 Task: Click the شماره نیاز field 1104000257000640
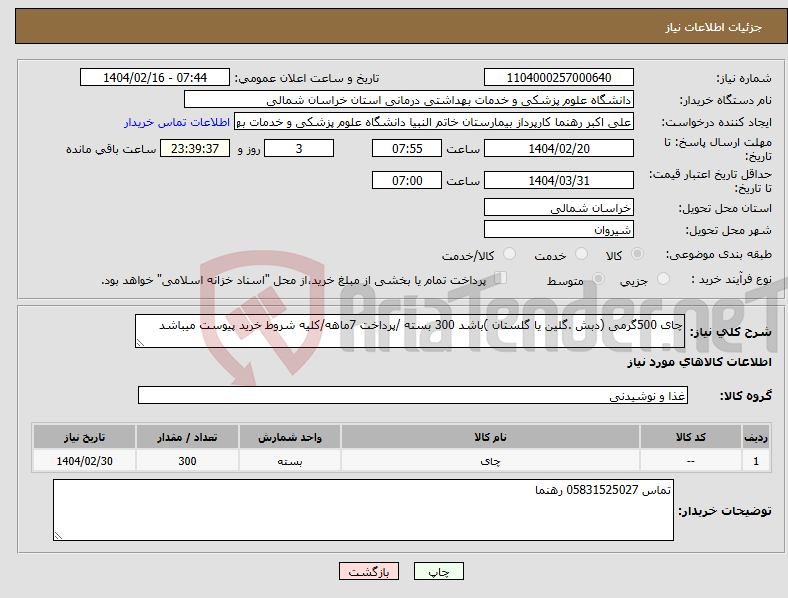pos(558,77)
